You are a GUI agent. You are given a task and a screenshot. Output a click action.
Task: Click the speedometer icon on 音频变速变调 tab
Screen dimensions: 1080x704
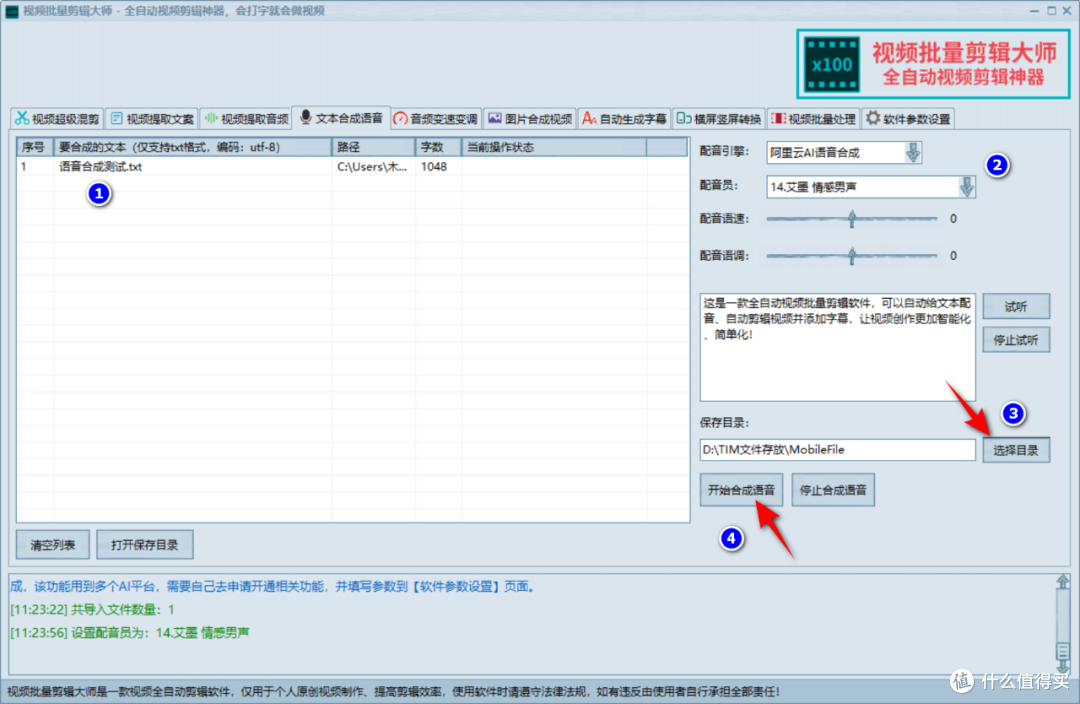(400, 118)
